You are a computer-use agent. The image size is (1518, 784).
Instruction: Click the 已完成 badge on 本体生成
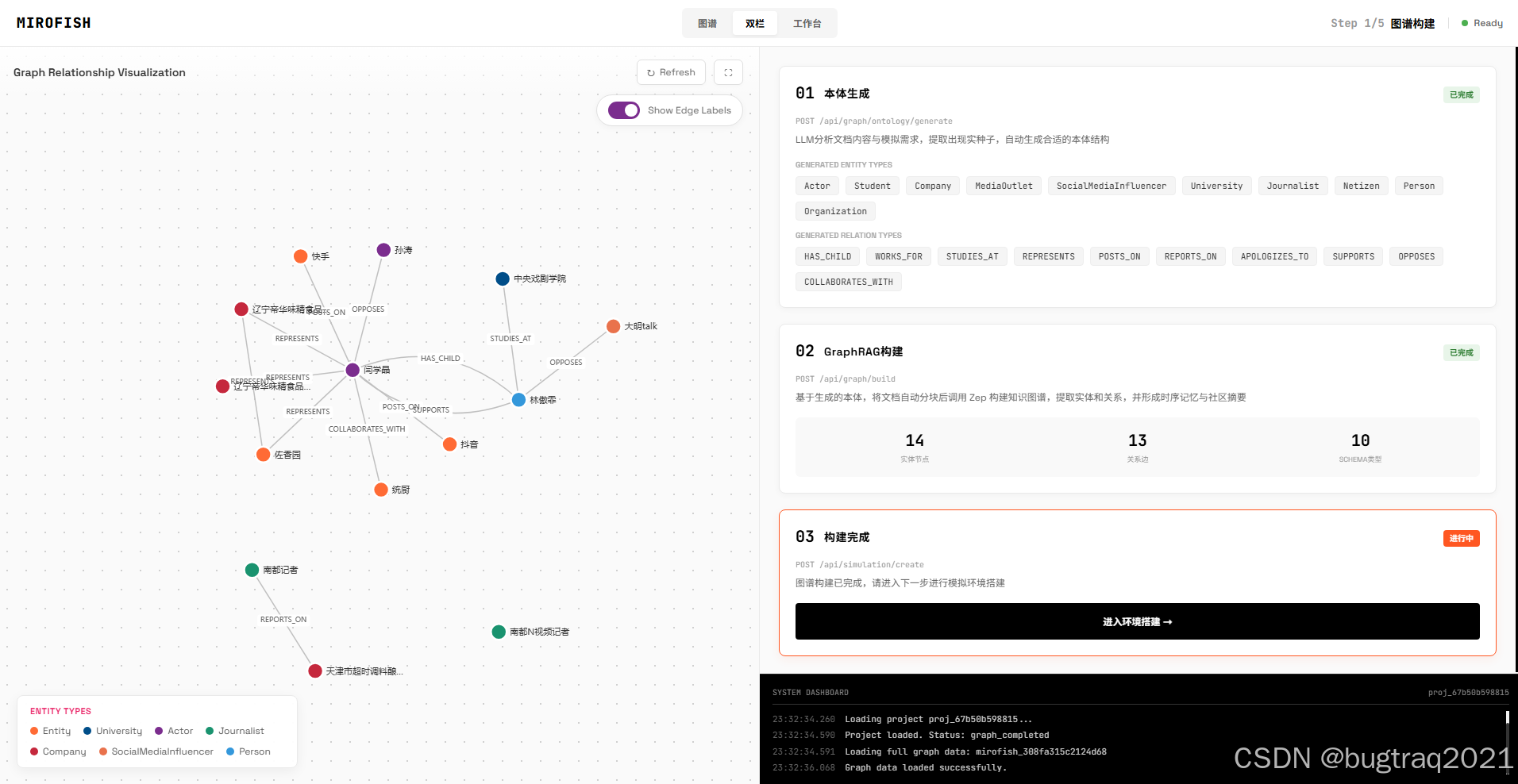[1462, 95]
